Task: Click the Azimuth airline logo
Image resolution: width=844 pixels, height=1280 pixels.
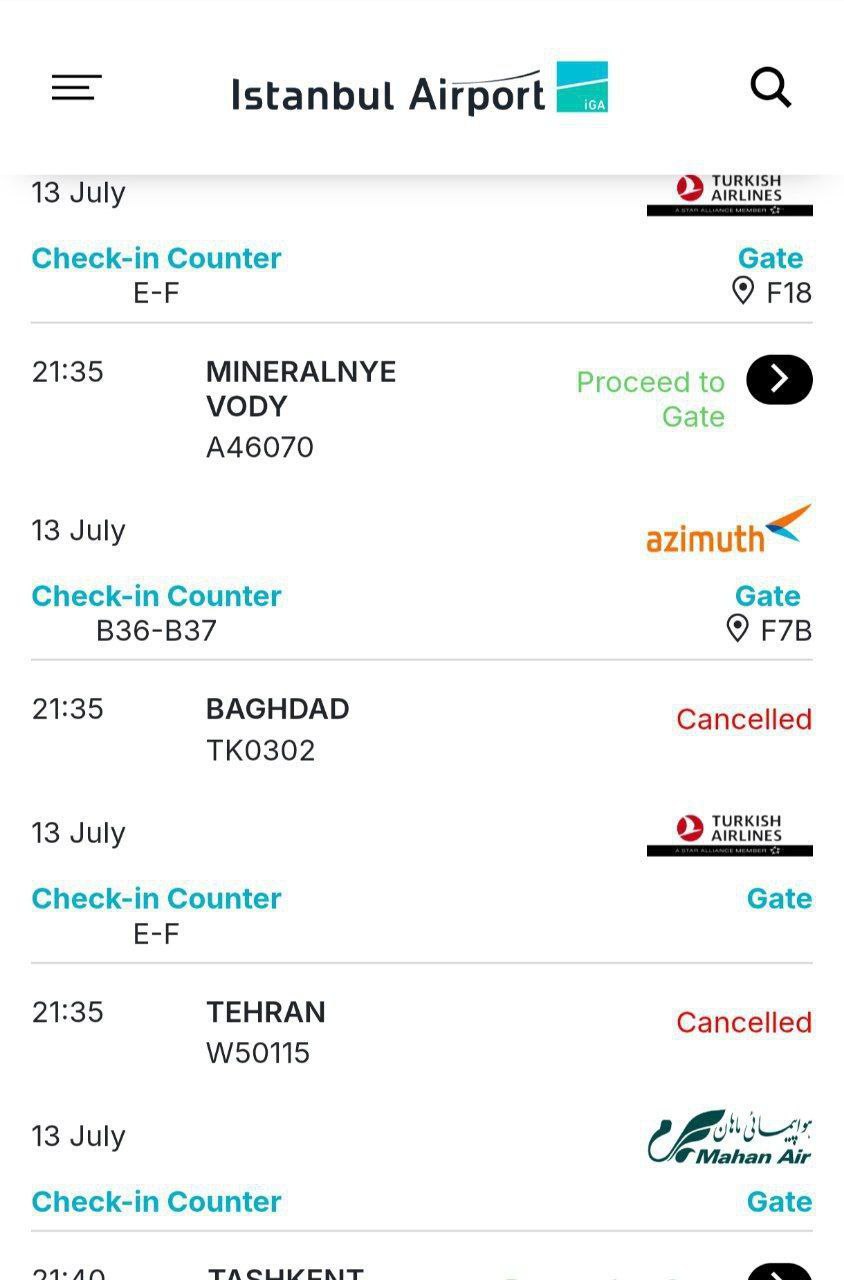Action: click(729, 530)
